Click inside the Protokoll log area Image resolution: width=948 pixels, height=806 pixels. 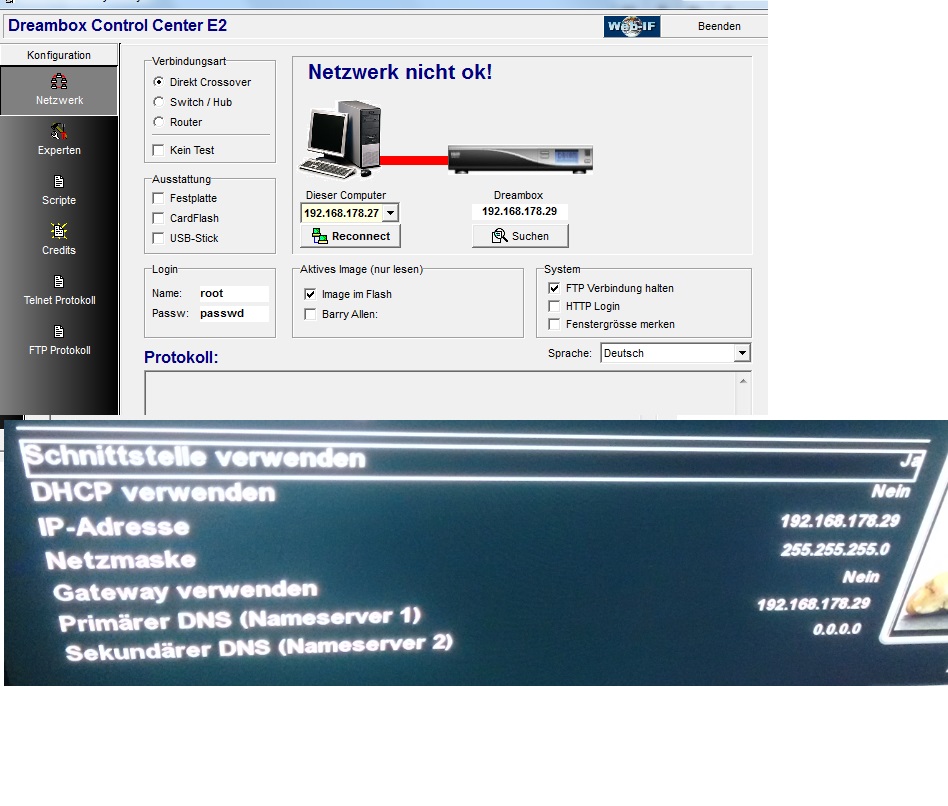(x=440, y=393)
